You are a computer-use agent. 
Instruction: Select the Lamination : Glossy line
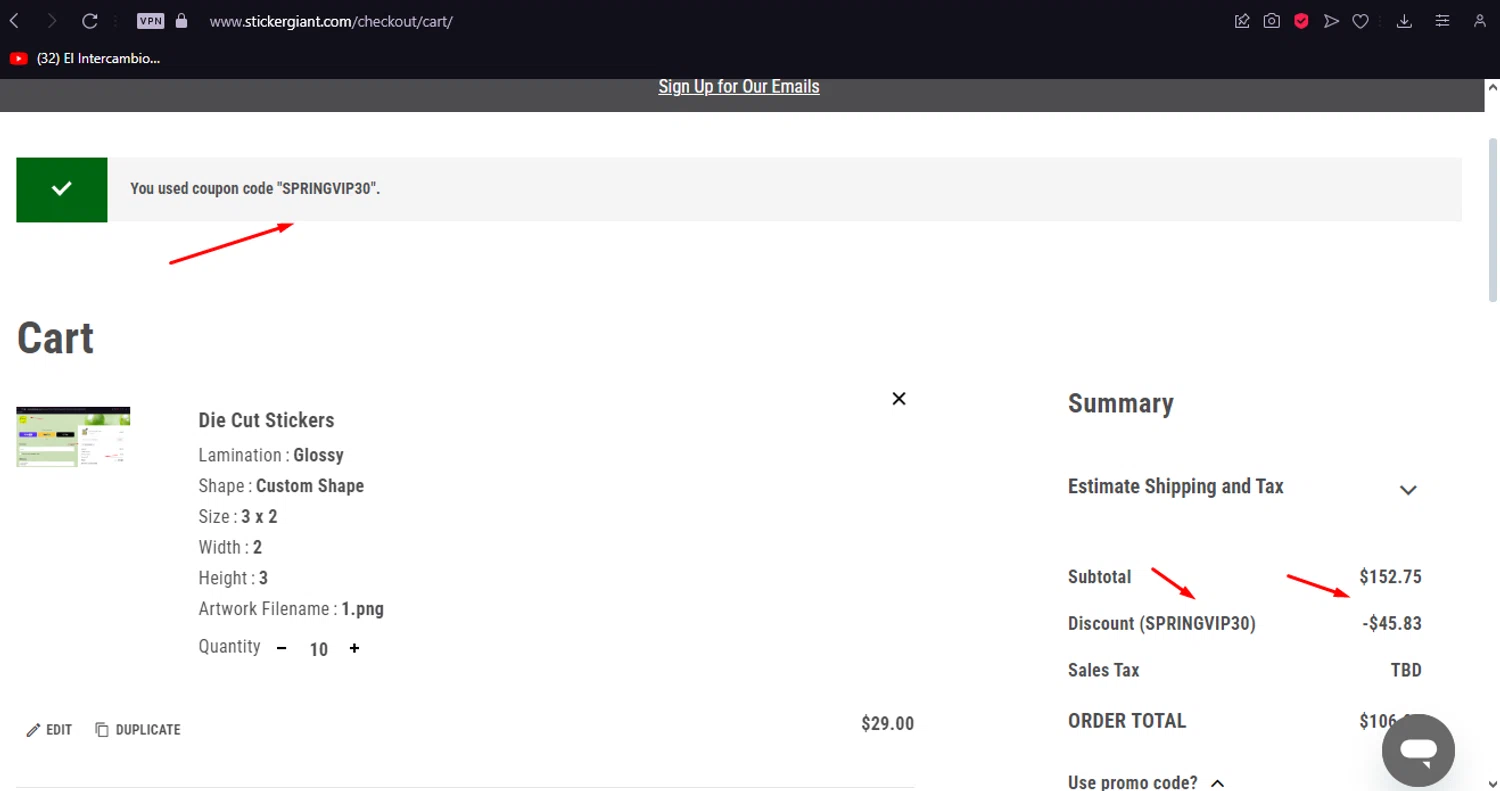click(x=271, y=455)
